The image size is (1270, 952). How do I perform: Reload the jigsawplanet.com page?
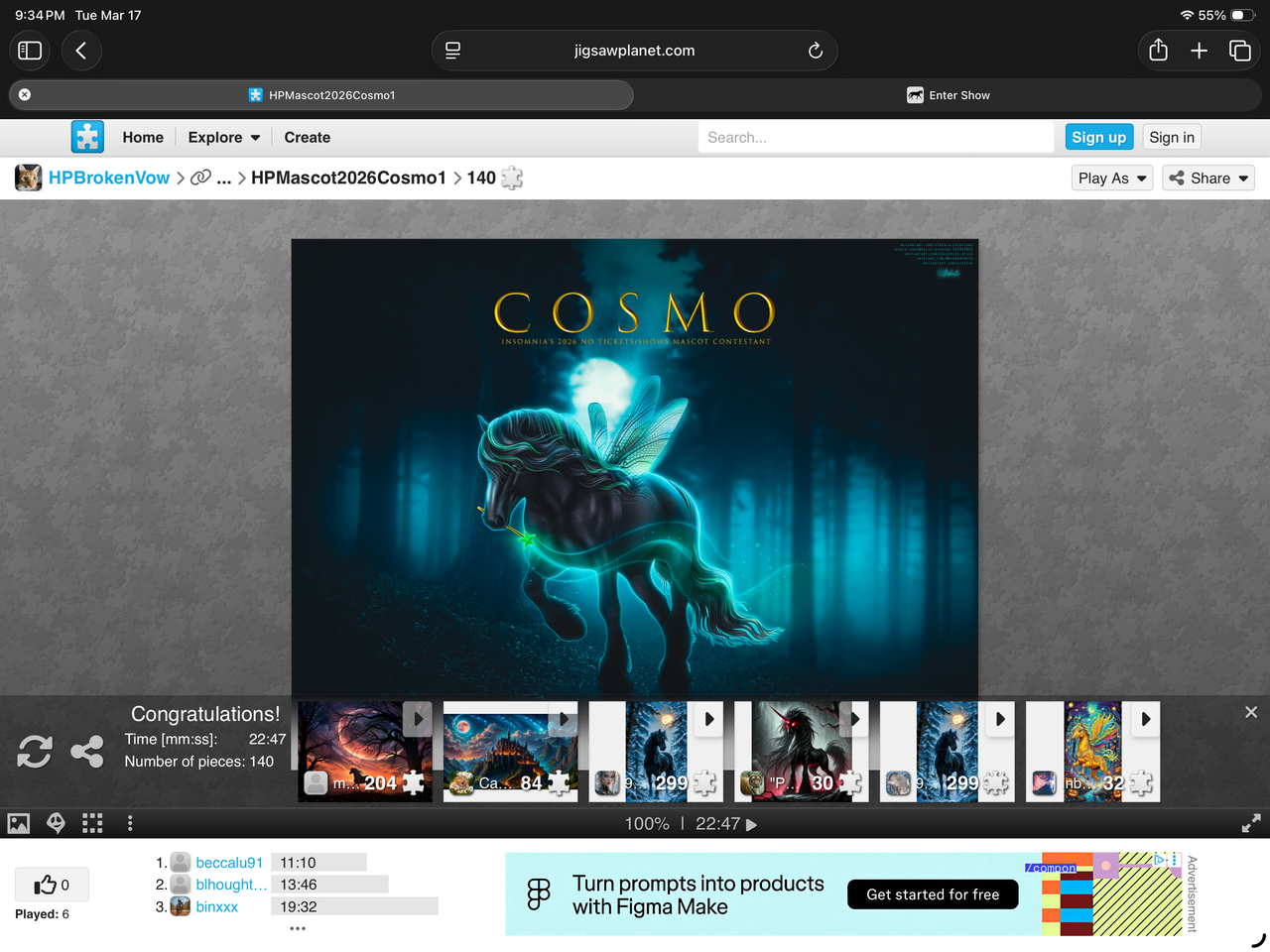[816, 51]
